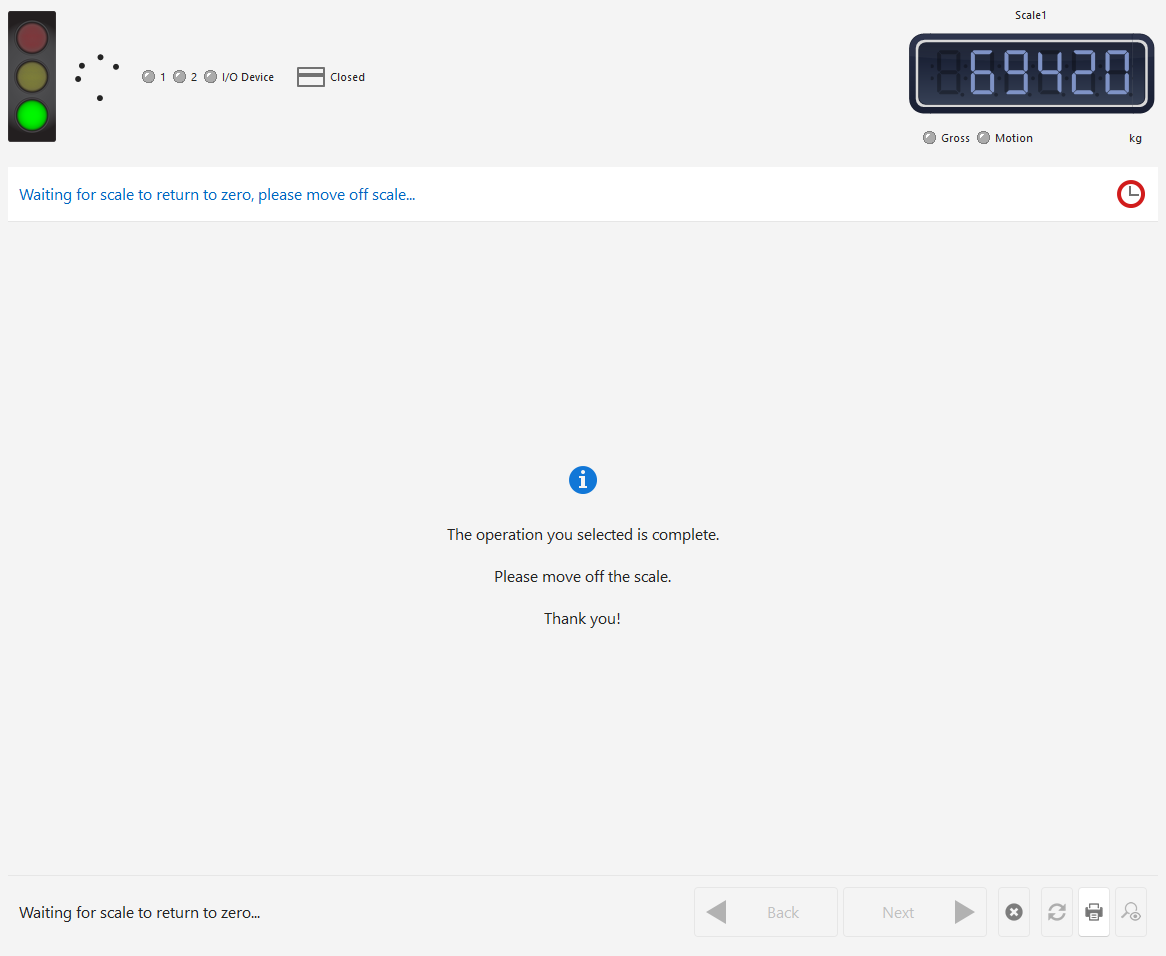The width and height of the screenshot is (1166, 956).
Task: Click the Scale1 weight display reading
Action: click(x=1030, y=73)
